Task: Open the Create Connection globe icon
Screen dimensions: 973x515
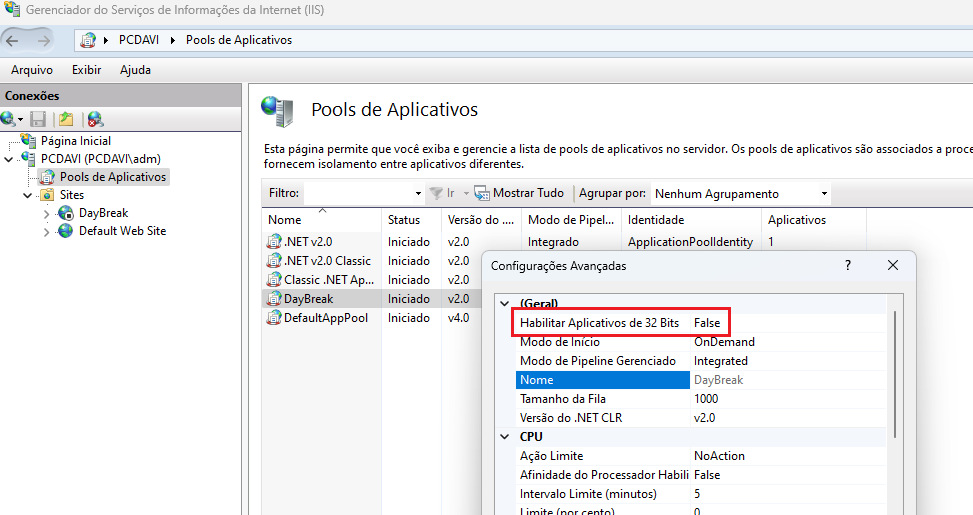Action: pyautogui.click(x=8, y=119)
